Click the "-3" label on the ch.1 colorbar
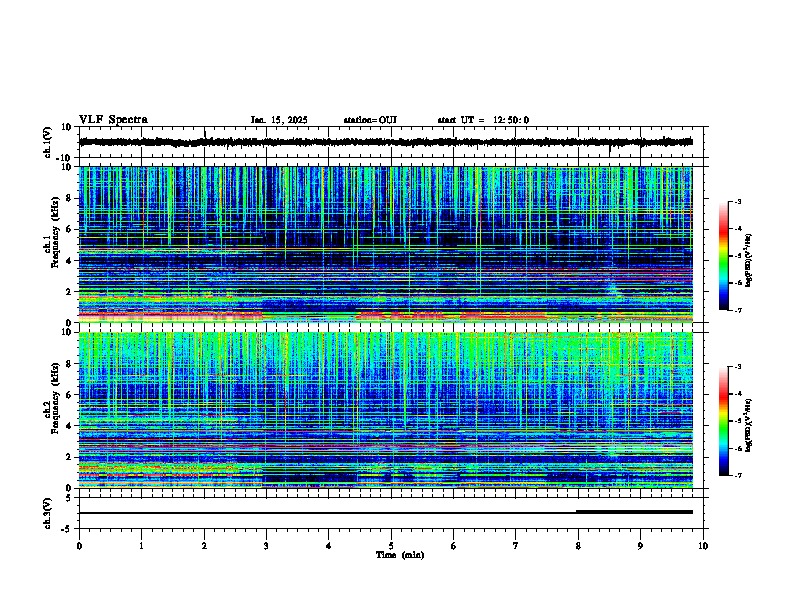The height and width of the screenshot is (612, 792). click(737, 202)
